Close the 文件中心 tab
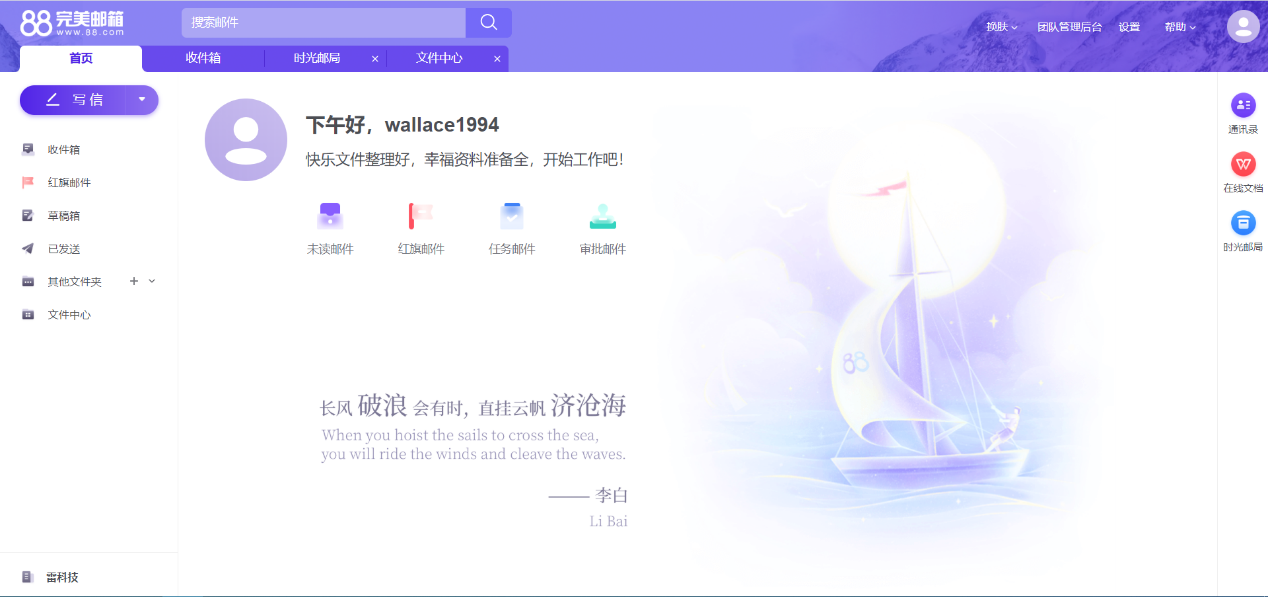The height and width of the screenshot is (597, 1268). 497,59
